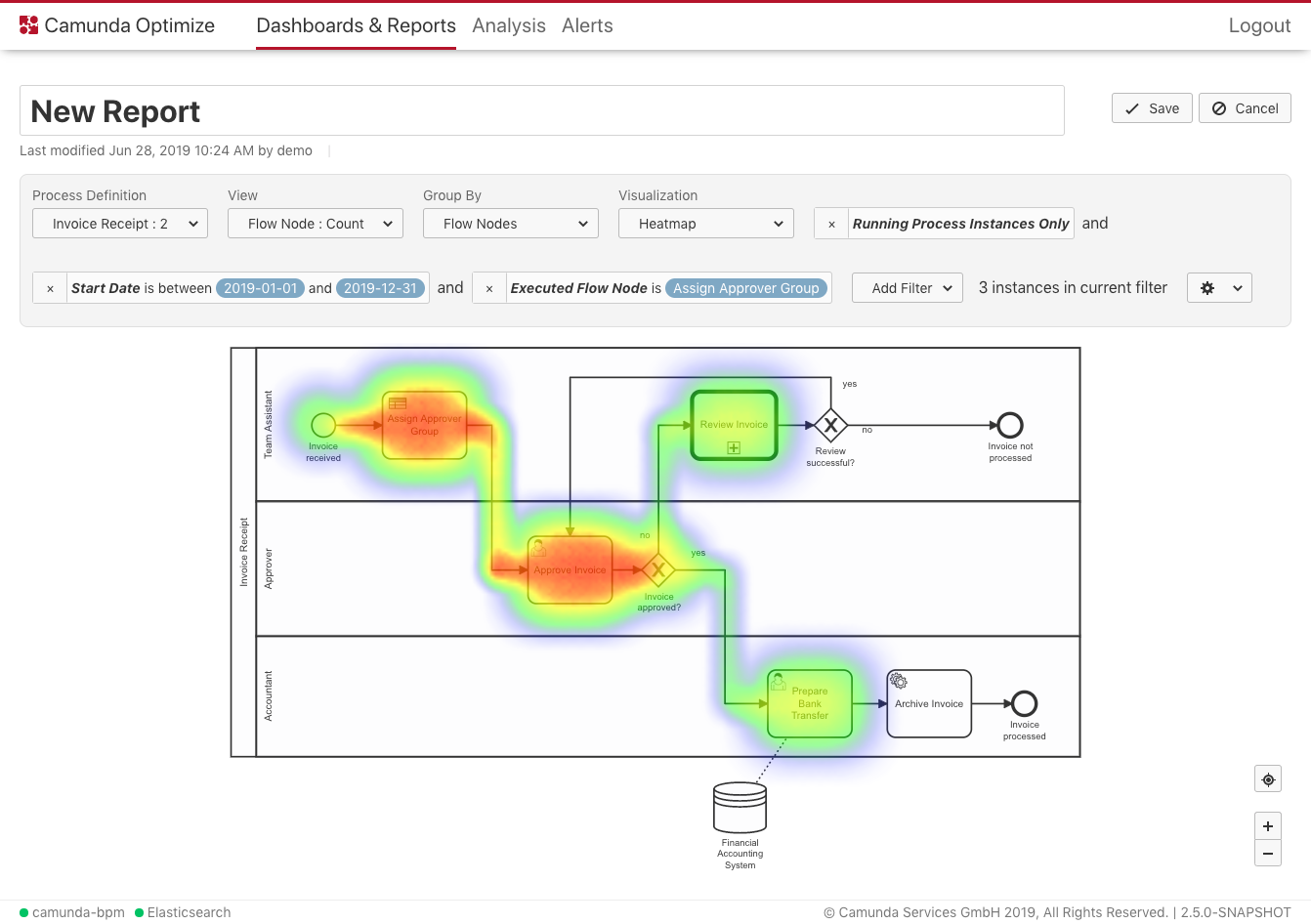Select the Approve Invoice task node
This screenshot has height=924, width=1311.
571,569
